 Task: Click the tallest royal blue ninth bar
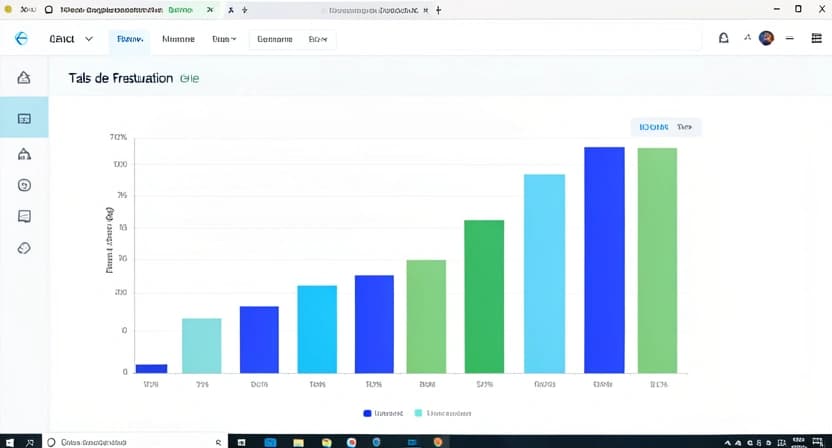coord(604,260)
